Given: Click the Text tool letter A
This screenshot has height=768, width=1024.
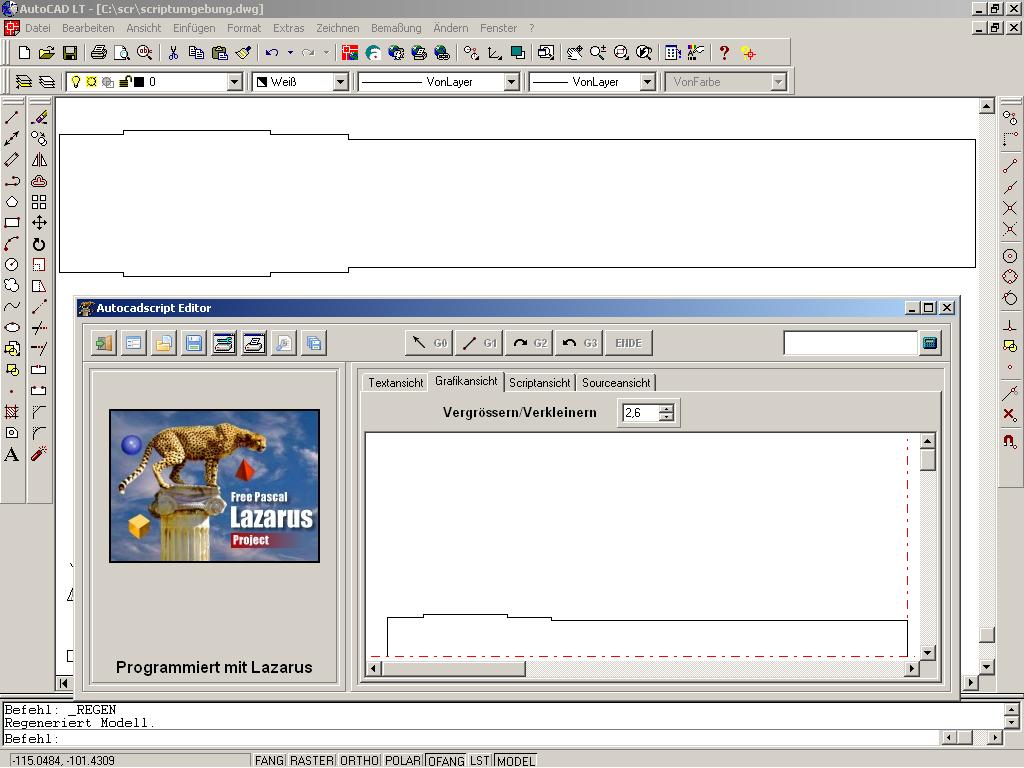Looking at the screenshot, I should 12,455.
